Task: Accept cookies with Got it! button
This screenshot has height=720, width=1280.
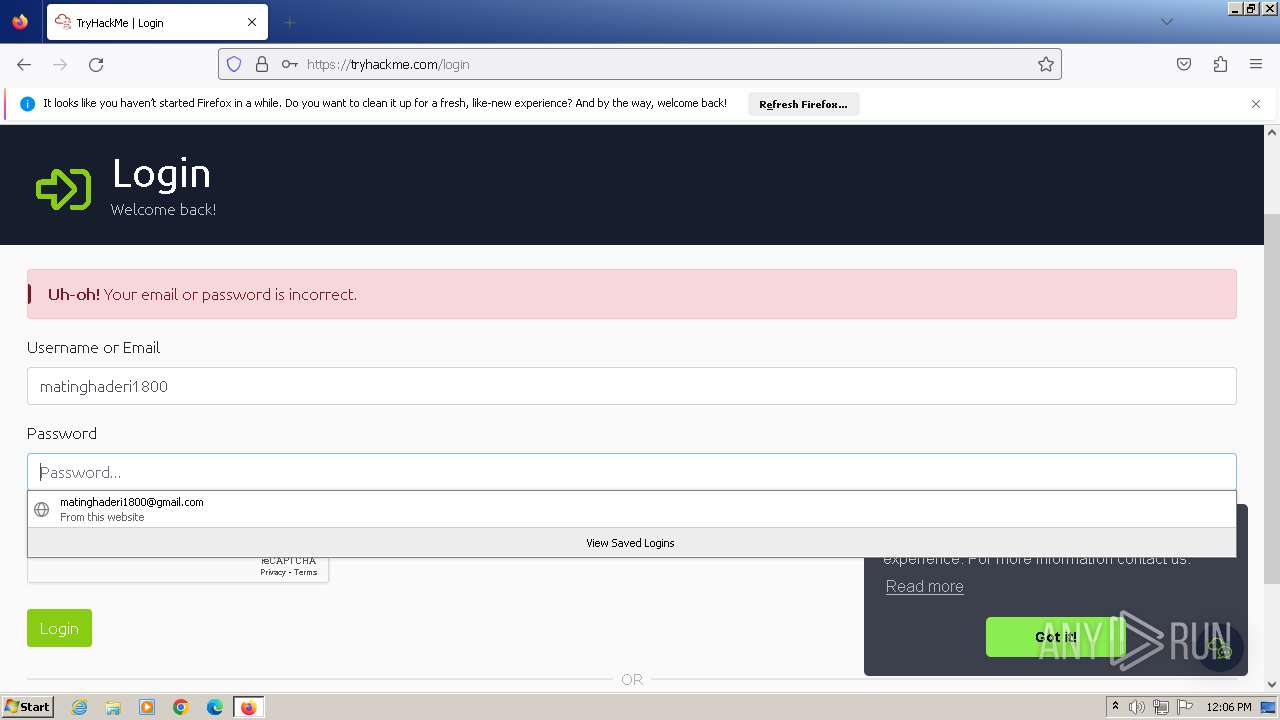Action: tap(1056, 637)
